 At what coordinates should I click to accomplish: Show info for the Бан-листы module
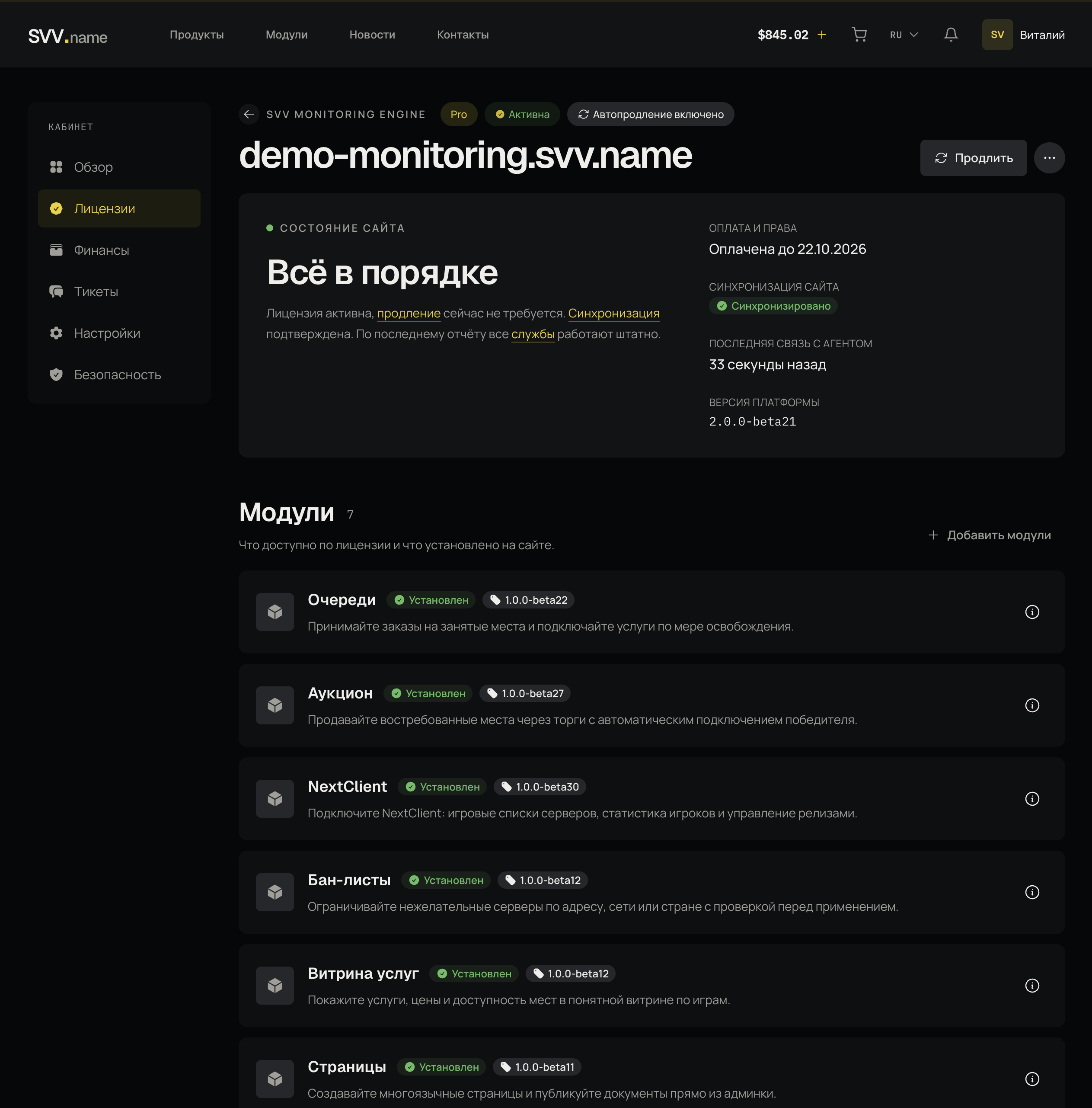[x=1032, y=892]
